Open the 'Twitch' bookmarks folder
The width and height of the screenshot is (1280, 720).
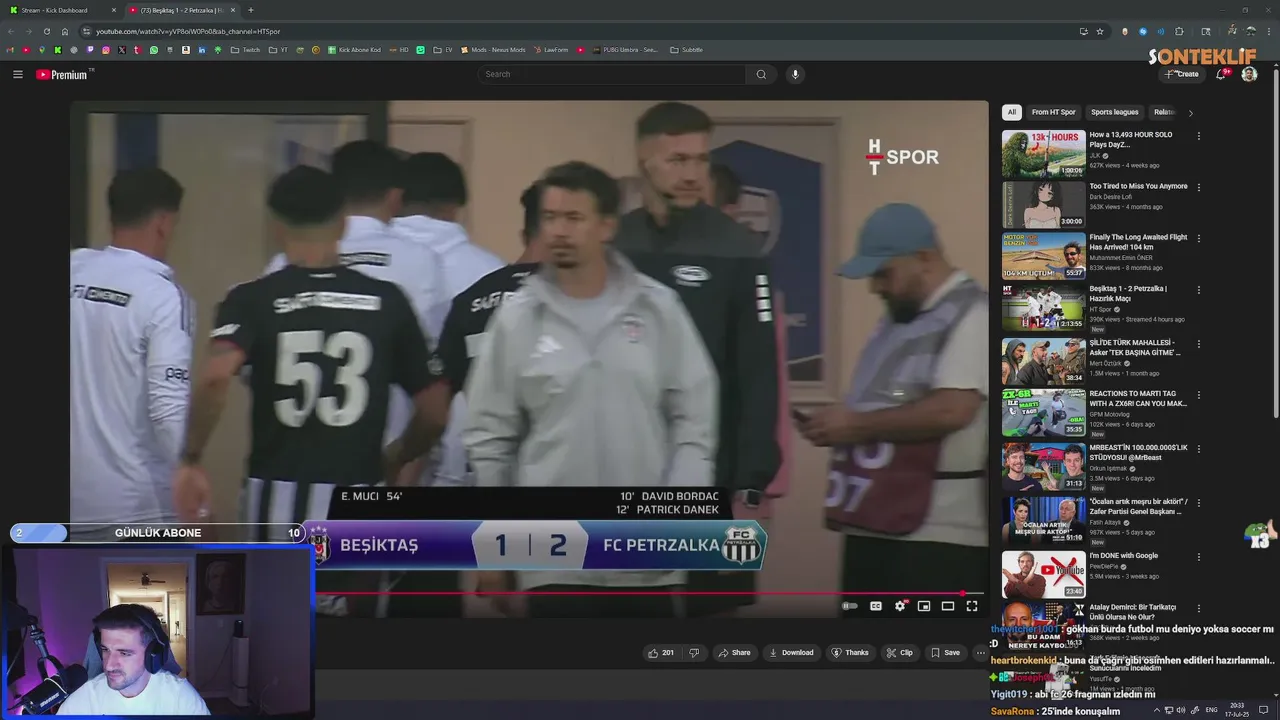(x=245, y=50)
